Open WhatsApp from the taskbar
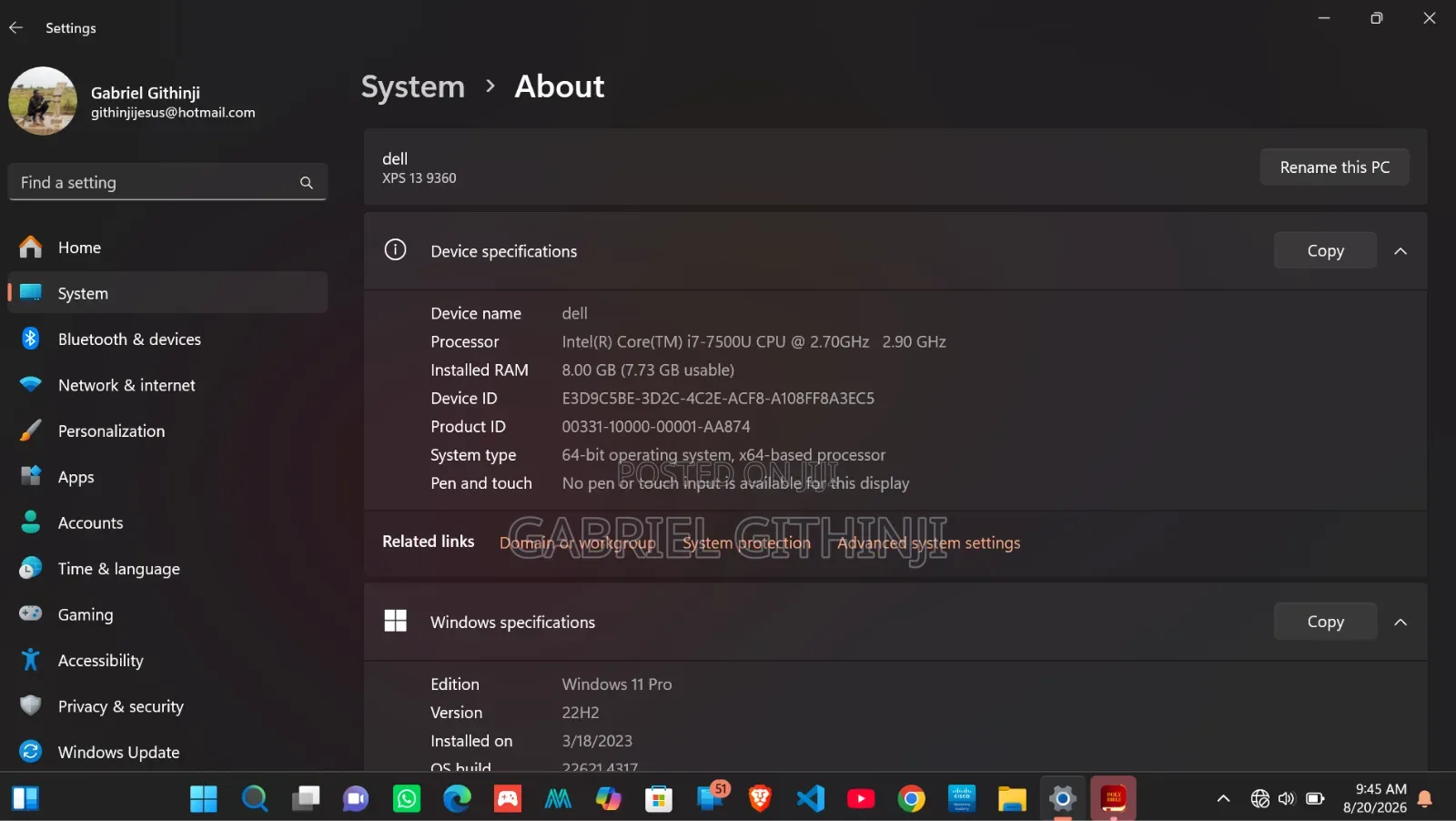The width and height of the screenshot is (1456, 821). point(407,799)
